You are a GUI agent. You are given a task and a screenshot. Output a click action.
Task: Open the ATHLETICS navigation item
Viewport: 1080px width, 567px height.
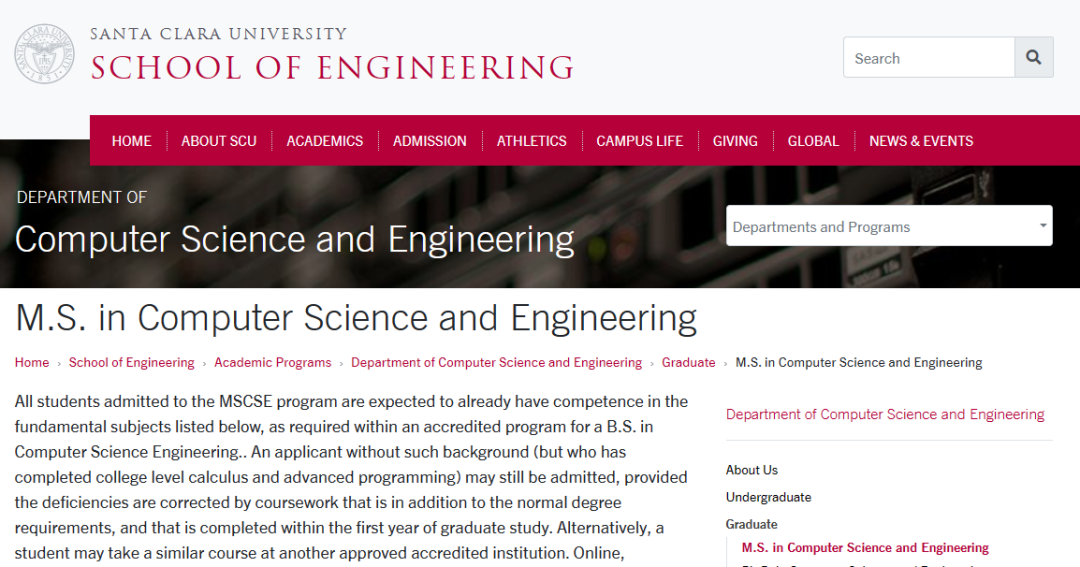click(x=532, y=141)
